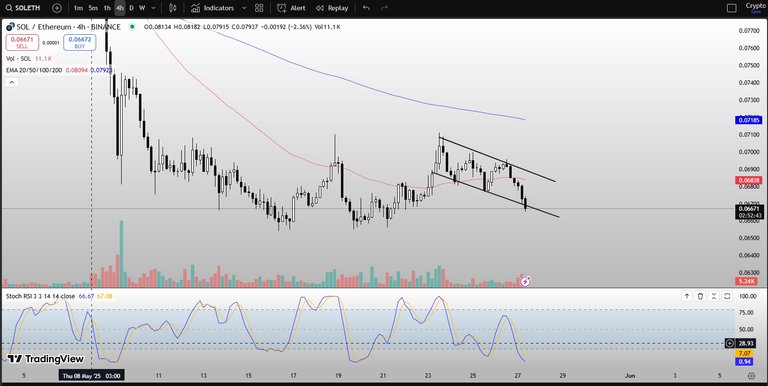Click the compare or add symbol plus icon
Image resolution: width=768 pixels, height=386 pixels.
[57, 8]
